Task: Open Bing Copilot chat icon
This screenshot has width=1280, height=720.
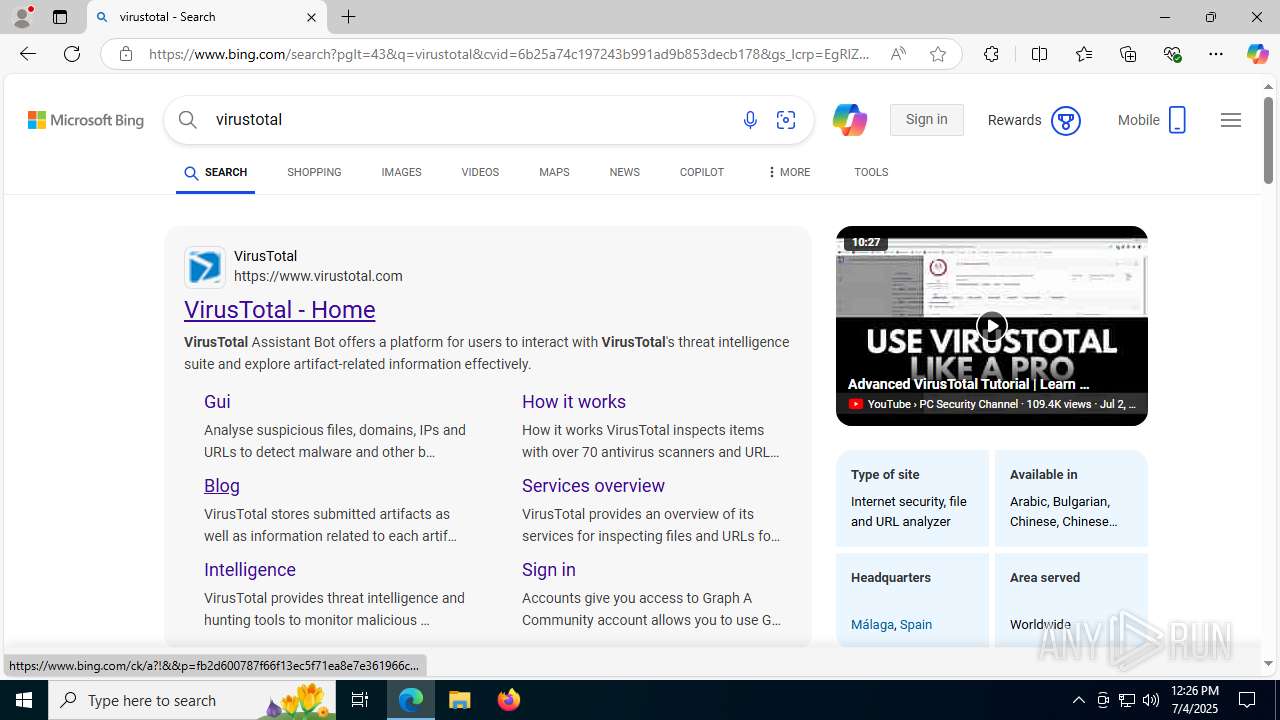Action: point(849,120)
